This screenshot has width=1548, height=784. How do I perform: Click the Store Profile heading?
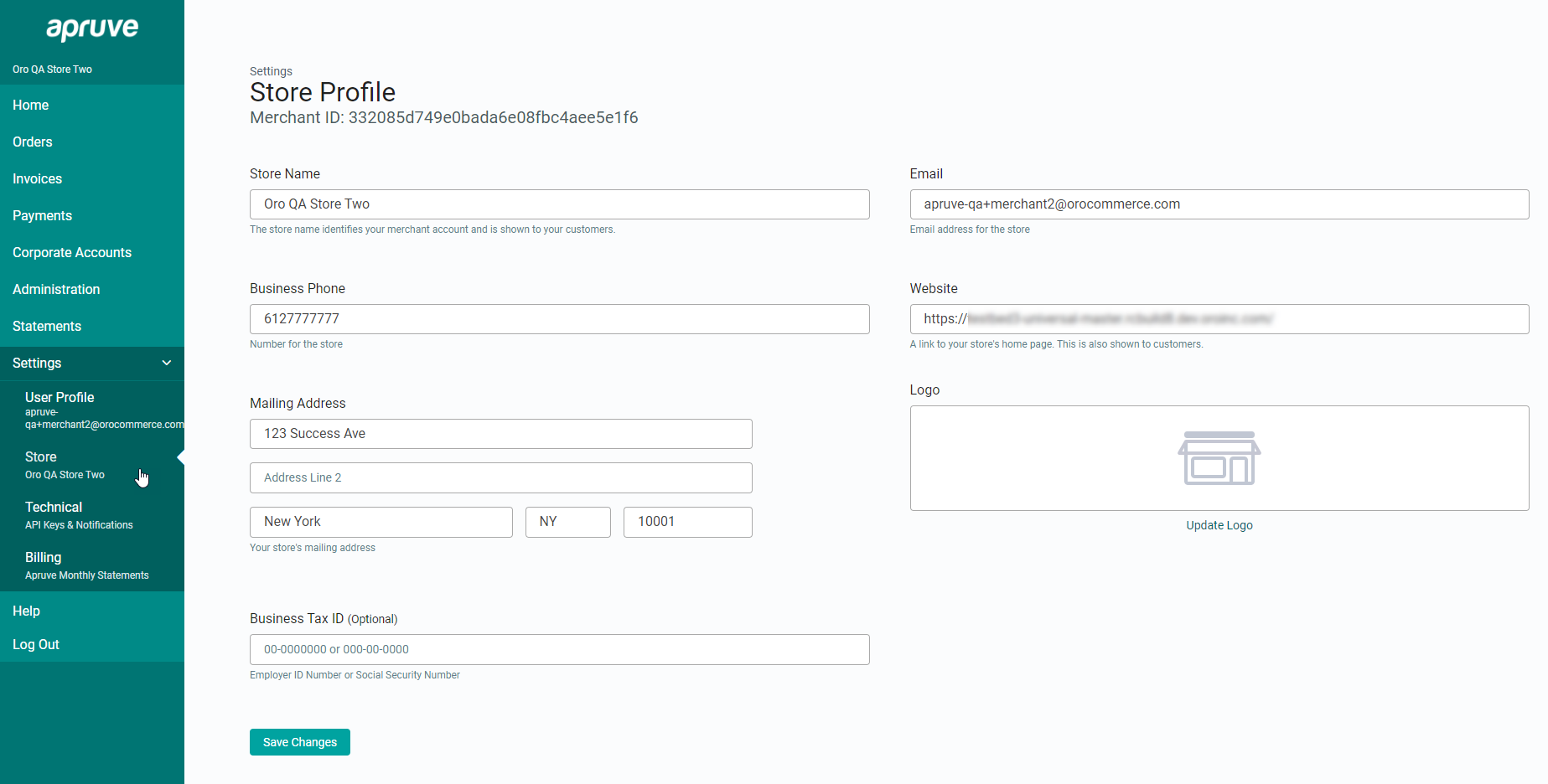pos(323,92)
